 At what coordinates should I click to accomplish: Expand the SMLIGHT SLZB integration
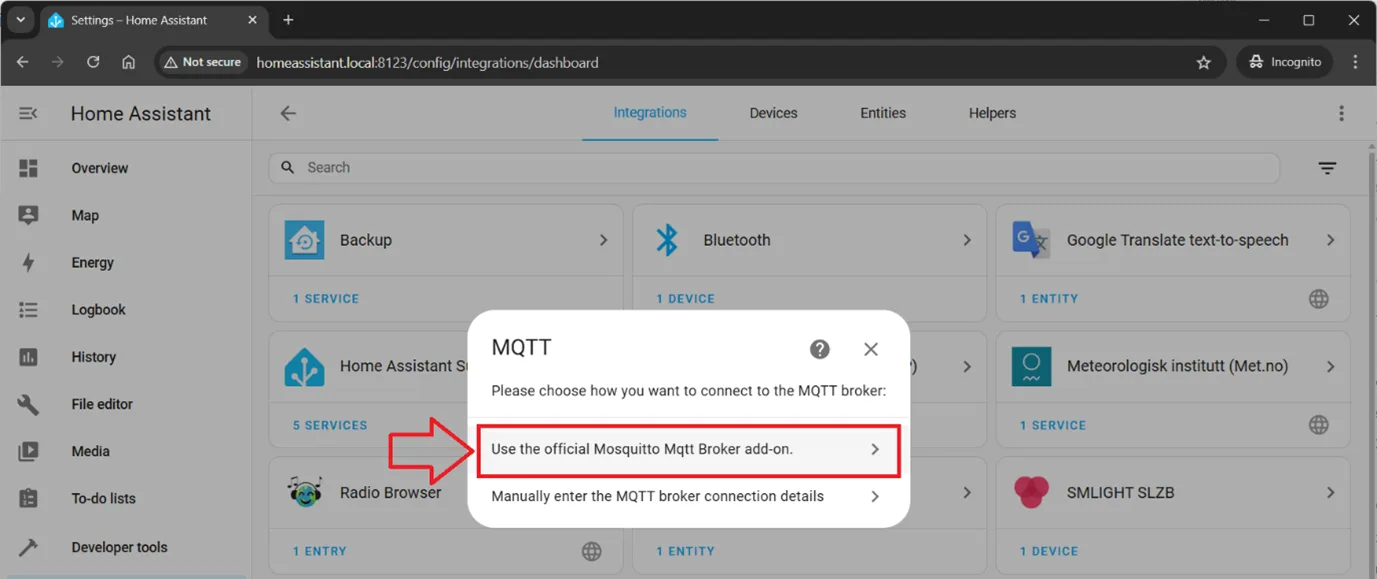click(x=1330, y=493)
